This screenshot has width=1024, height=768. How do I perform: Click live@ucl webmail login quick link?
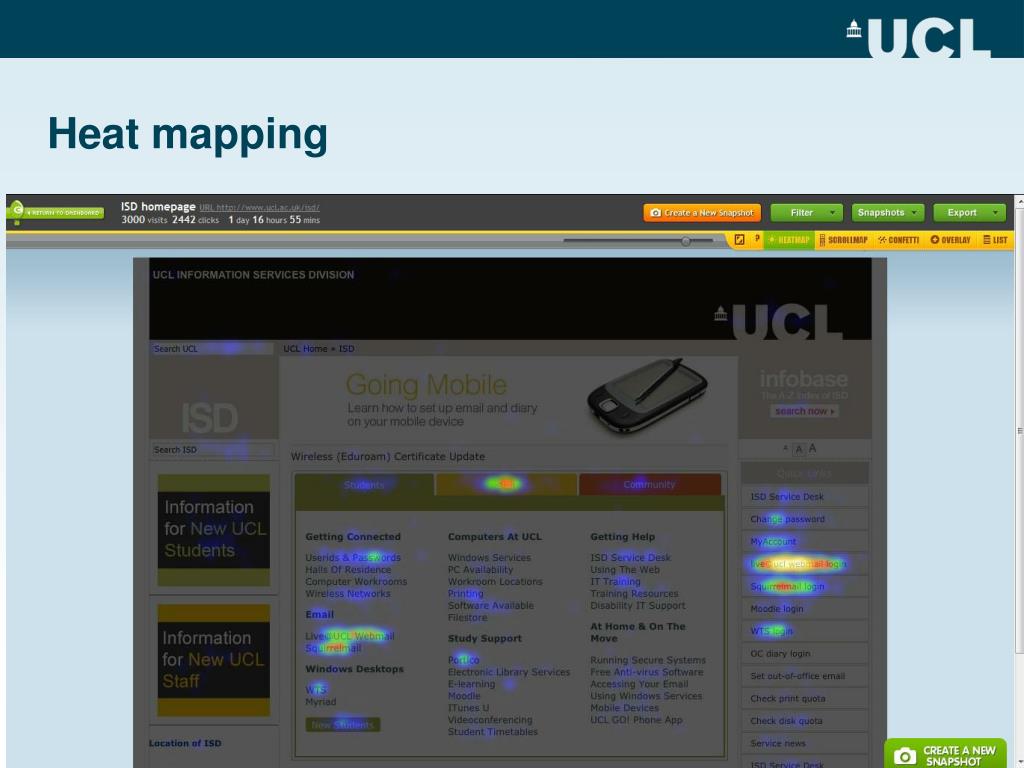click(x=805, y=564)
